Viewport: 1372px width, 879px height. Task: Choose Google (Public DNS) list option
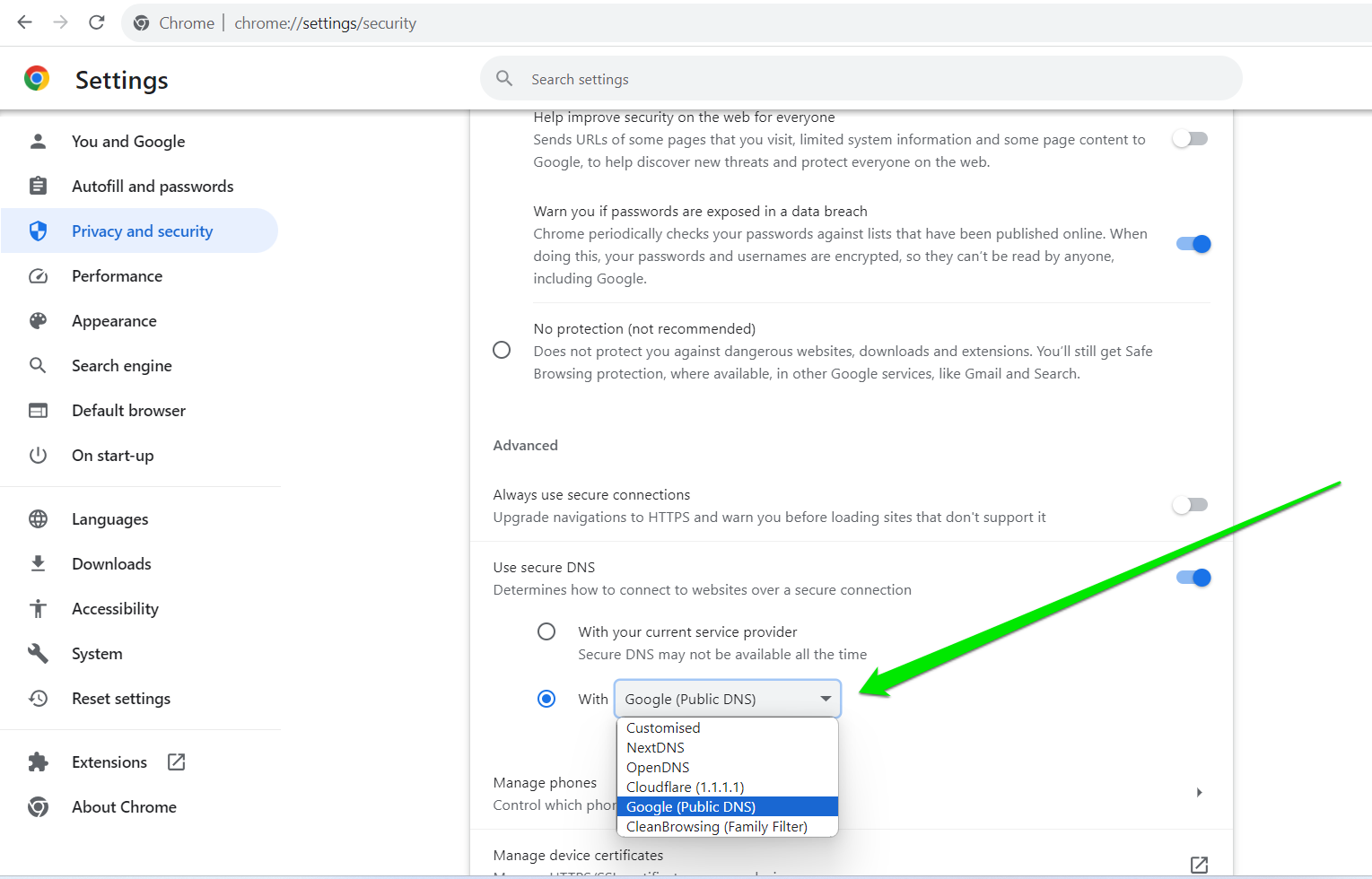pyautogui.click(x=727, y=807)
